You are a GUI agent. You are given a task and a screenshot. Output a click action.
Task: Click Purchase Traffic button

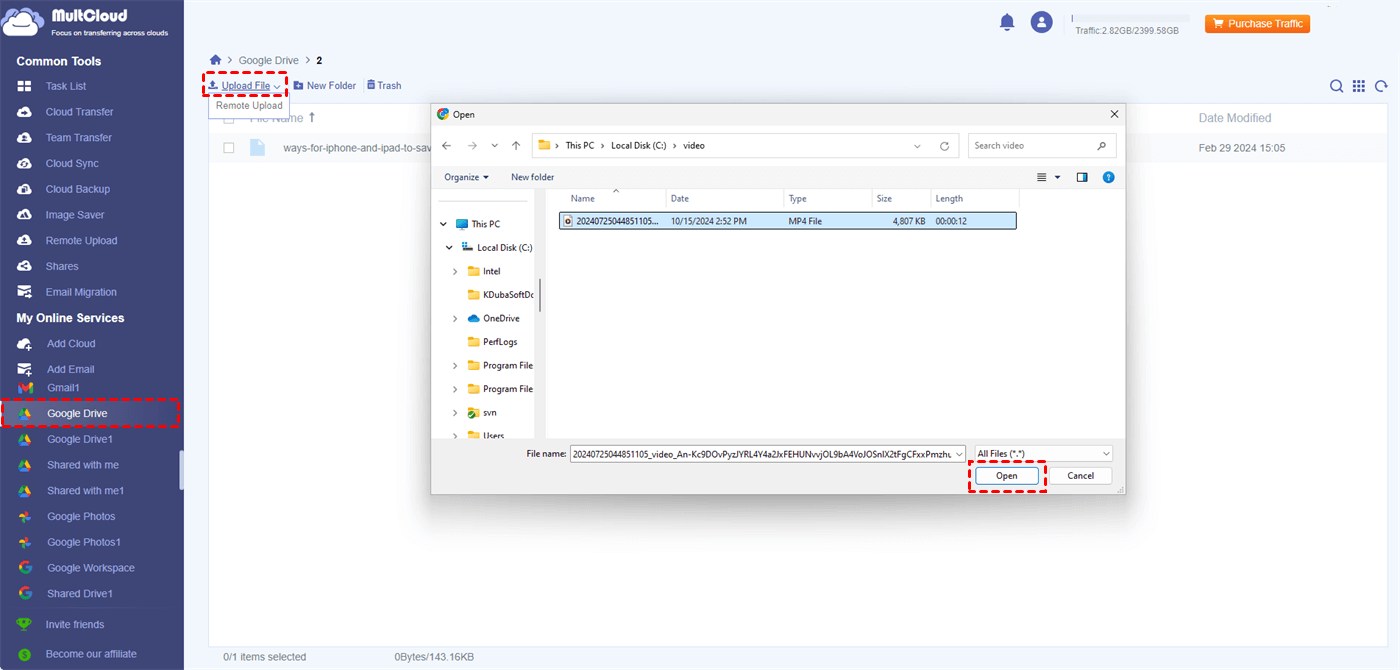1257,23
